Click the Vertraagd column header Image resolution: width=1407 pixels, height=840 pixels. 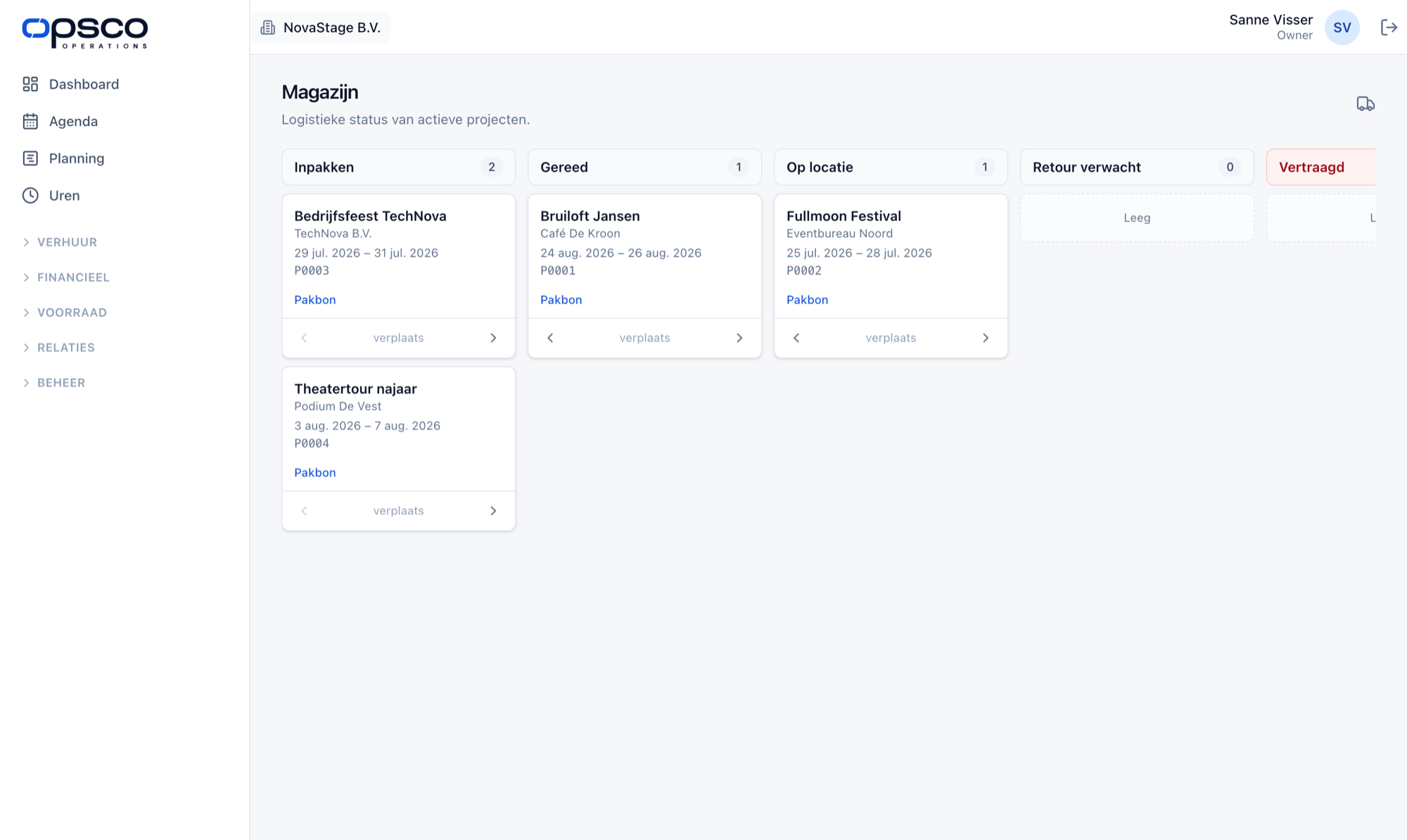click(x=1321, y=167)
